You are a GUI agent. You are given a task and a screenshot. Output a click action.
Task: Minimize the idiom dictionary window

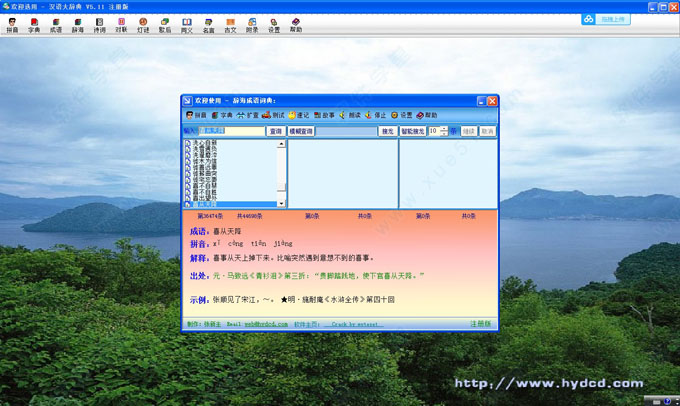coord(481,101)
